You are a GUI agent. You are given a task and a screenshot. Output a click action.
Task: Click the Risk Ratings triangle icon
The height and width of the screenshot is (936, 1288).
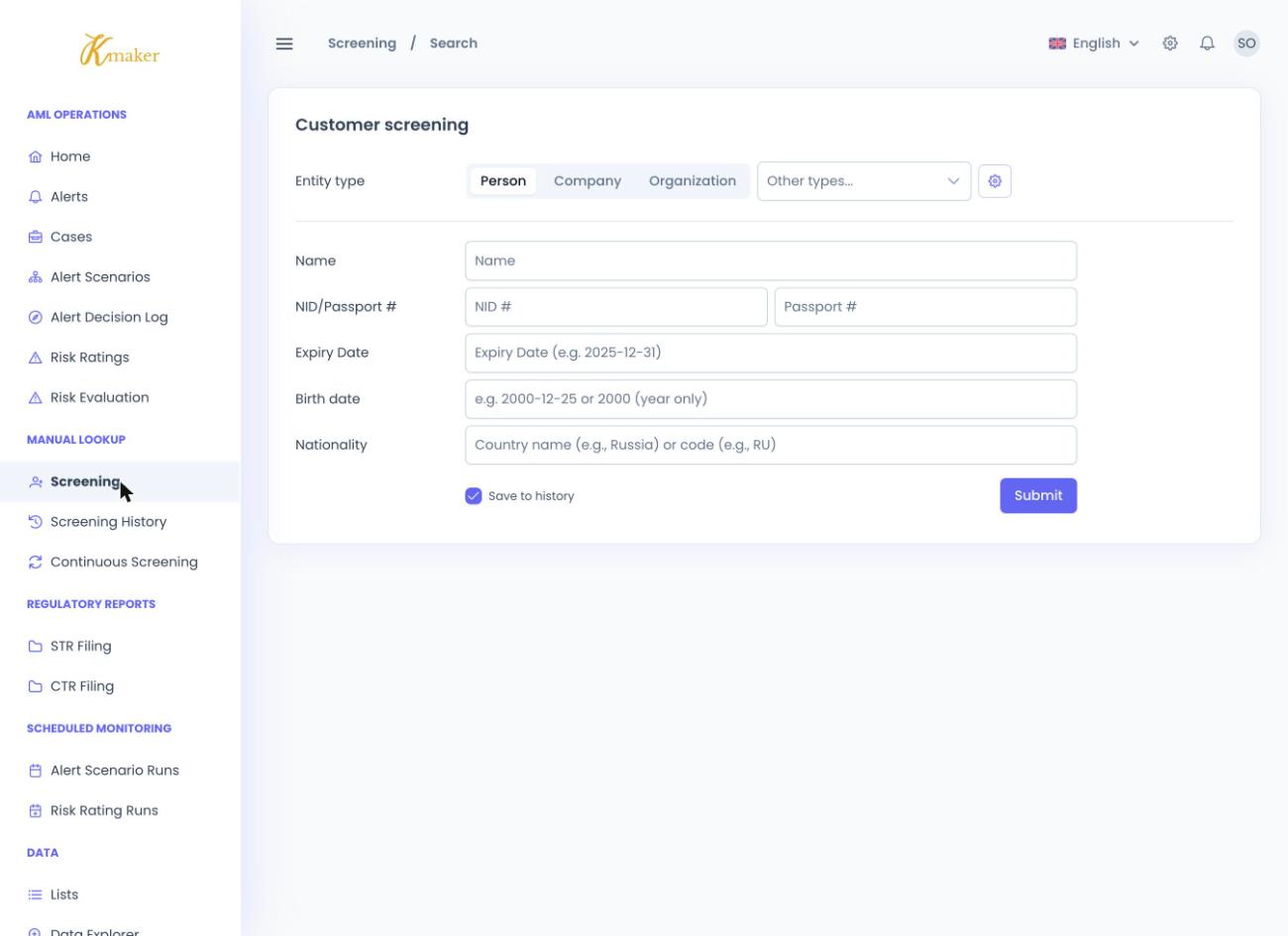coord(36,358)
